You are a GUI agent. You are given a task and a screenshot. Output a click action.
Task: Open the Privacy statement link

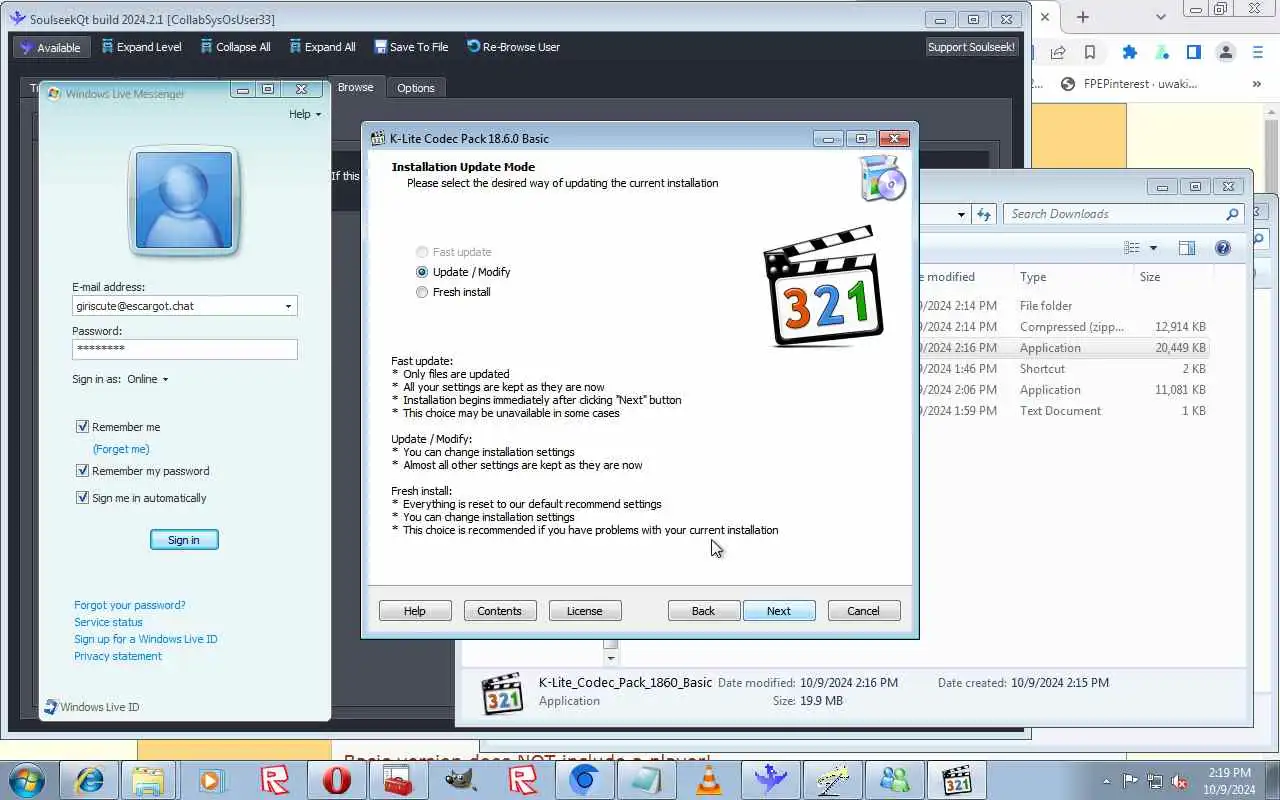click(x=117, y=656)
